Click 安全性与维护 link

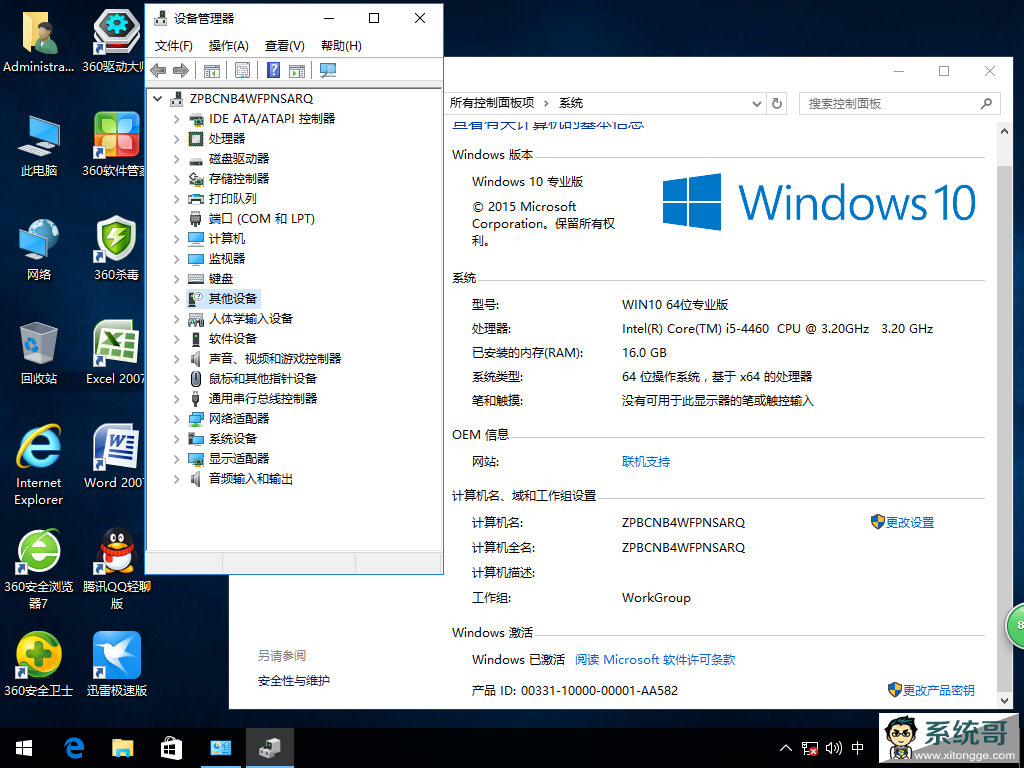click(294, 680)
